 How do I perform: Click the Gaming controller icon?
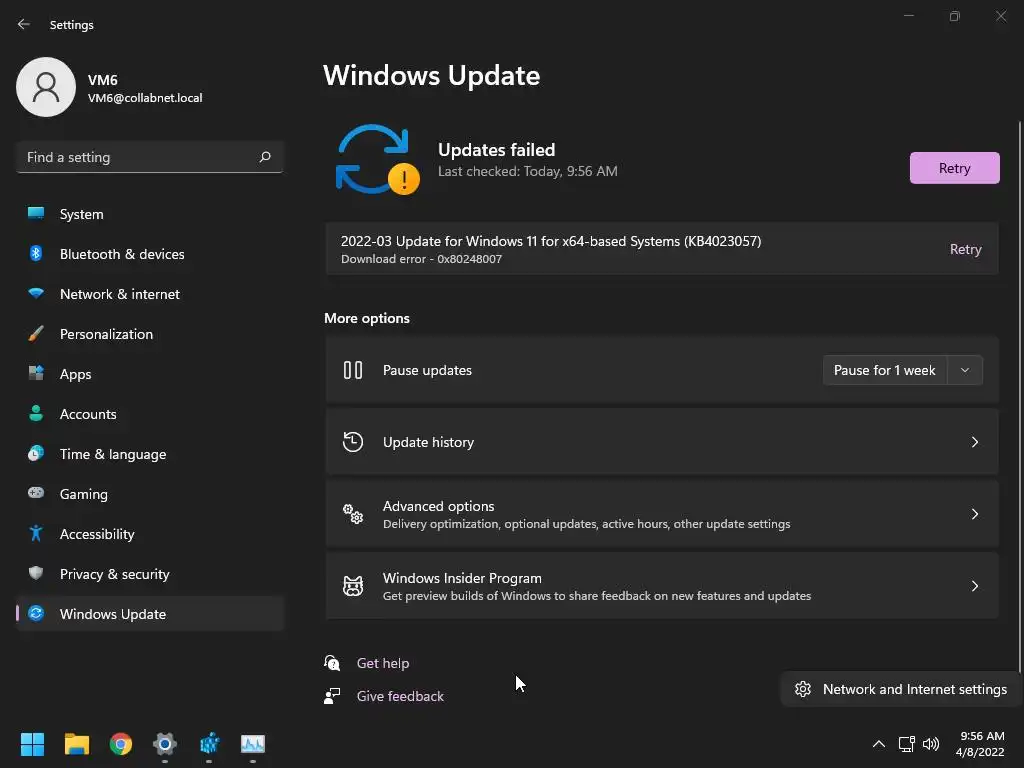coord(36,492)
